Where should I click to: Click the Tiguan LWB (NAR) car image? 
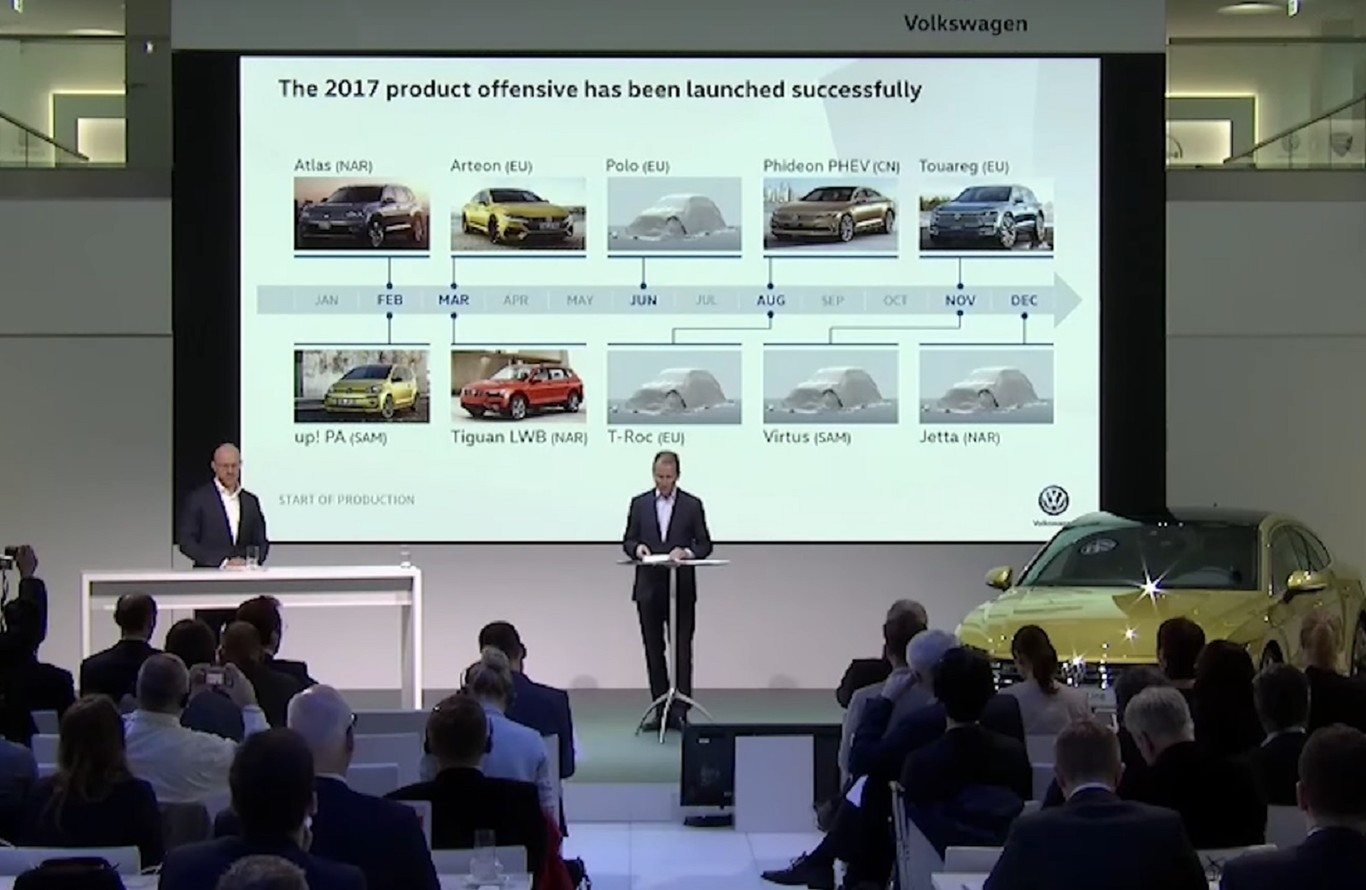518,386
